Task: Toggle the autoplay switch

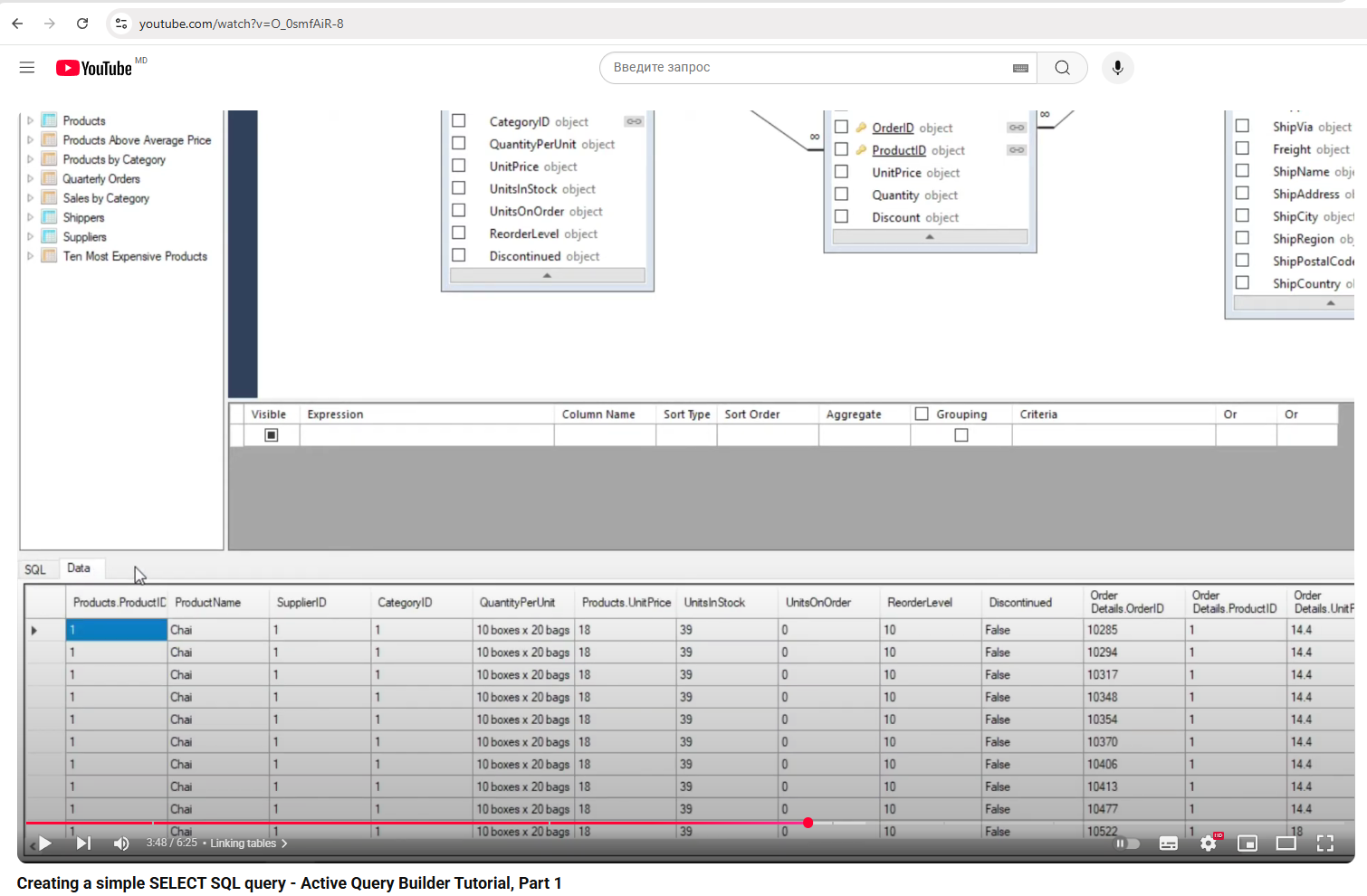Action: coord(1127,844)
